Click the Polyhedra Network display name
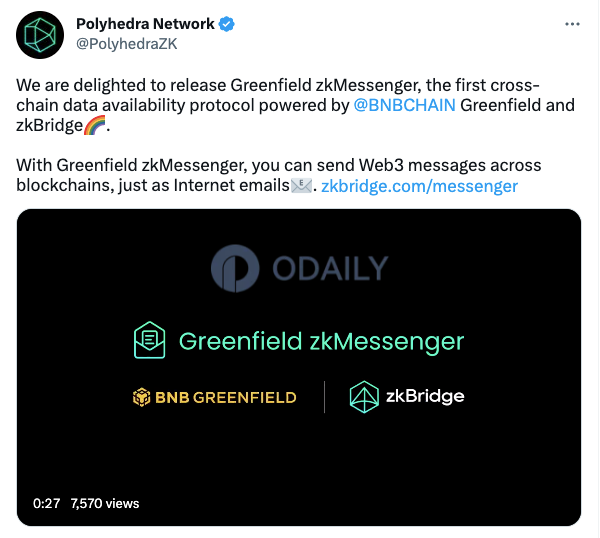Screen dimensions: 600x538 (x=145, y=24)
